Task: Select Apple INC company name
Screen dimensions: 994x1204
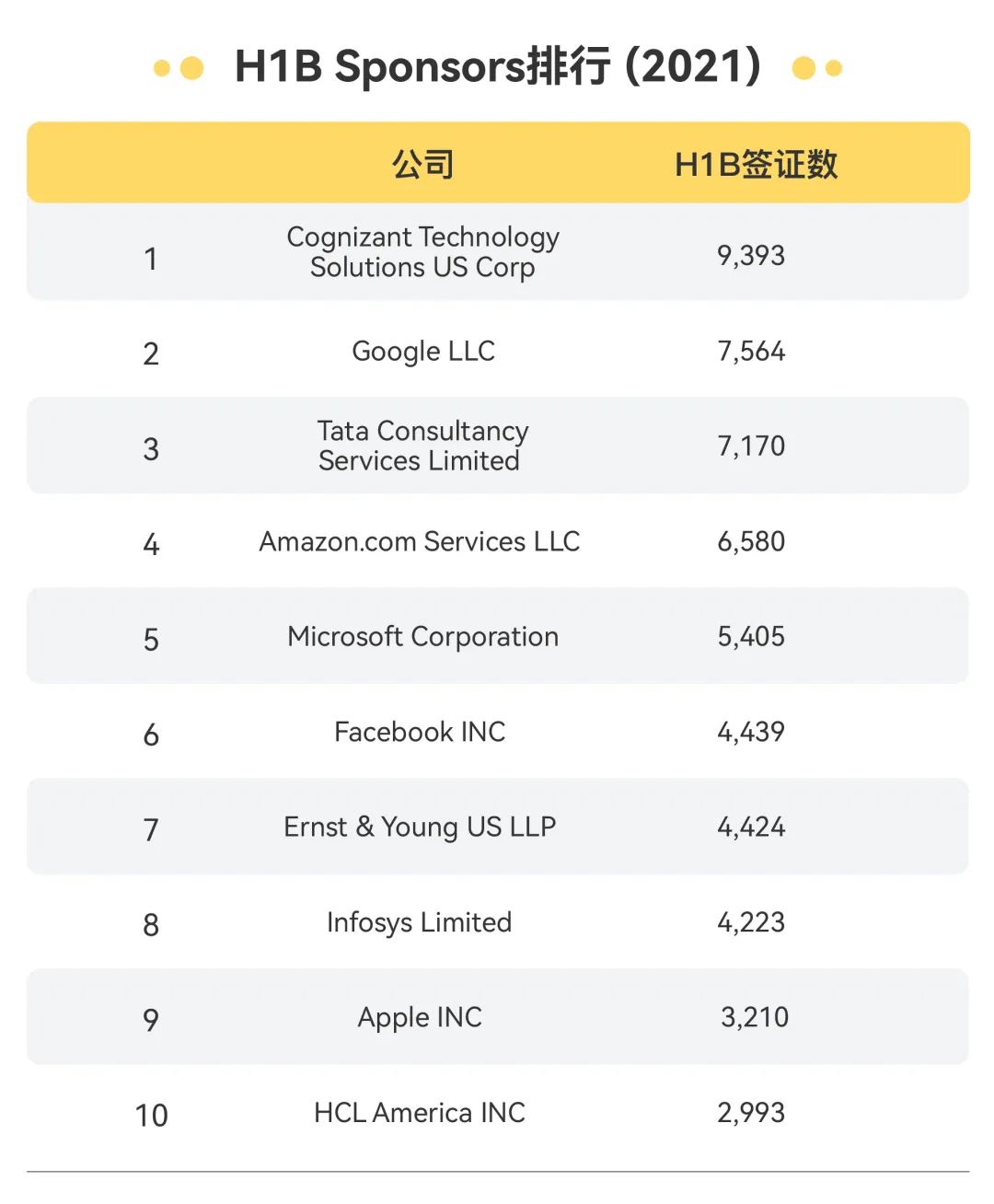Action: click(x=420, y=1018)
